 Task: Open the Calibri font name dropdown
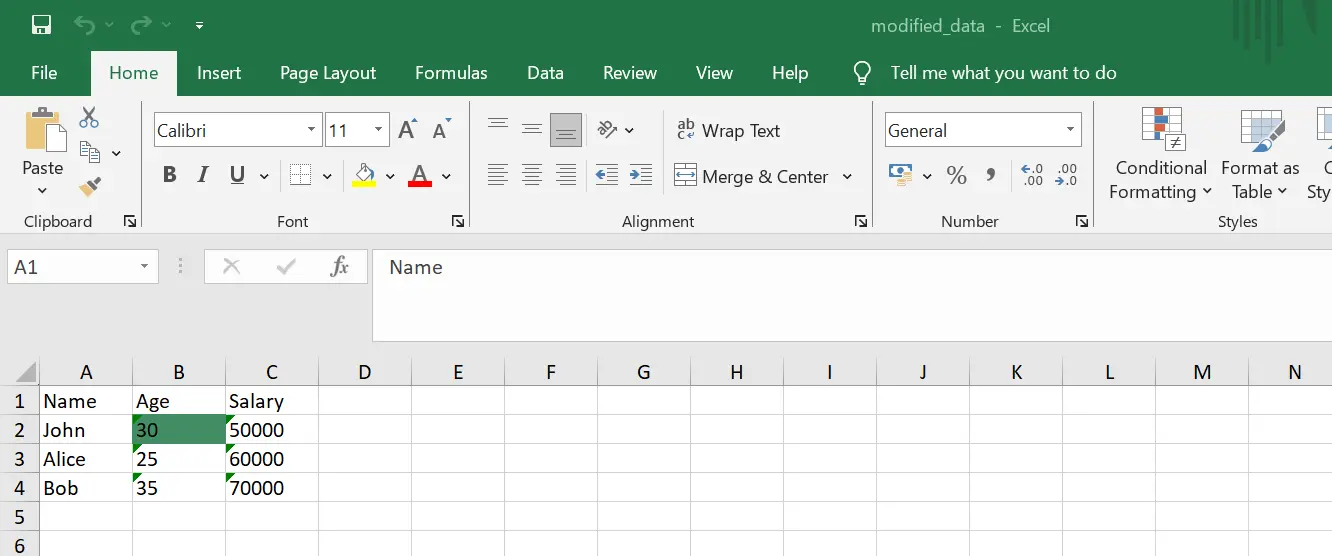(x=311, y=130)
